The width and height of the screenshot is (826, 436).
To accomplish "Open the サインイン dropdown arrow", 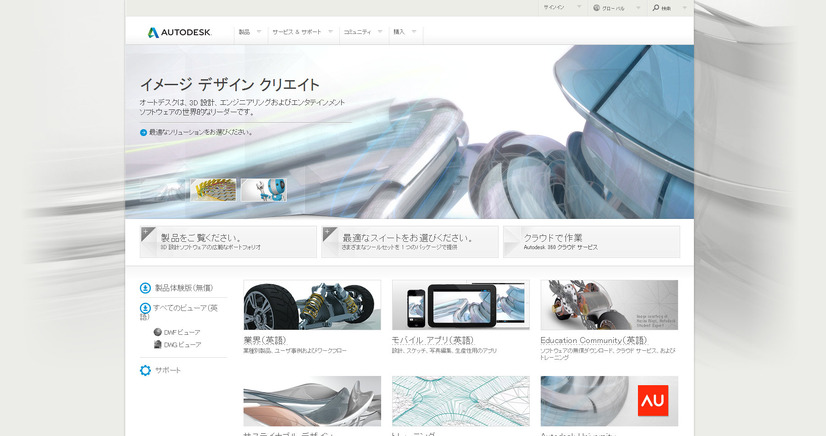I will [x=579, y=7].
